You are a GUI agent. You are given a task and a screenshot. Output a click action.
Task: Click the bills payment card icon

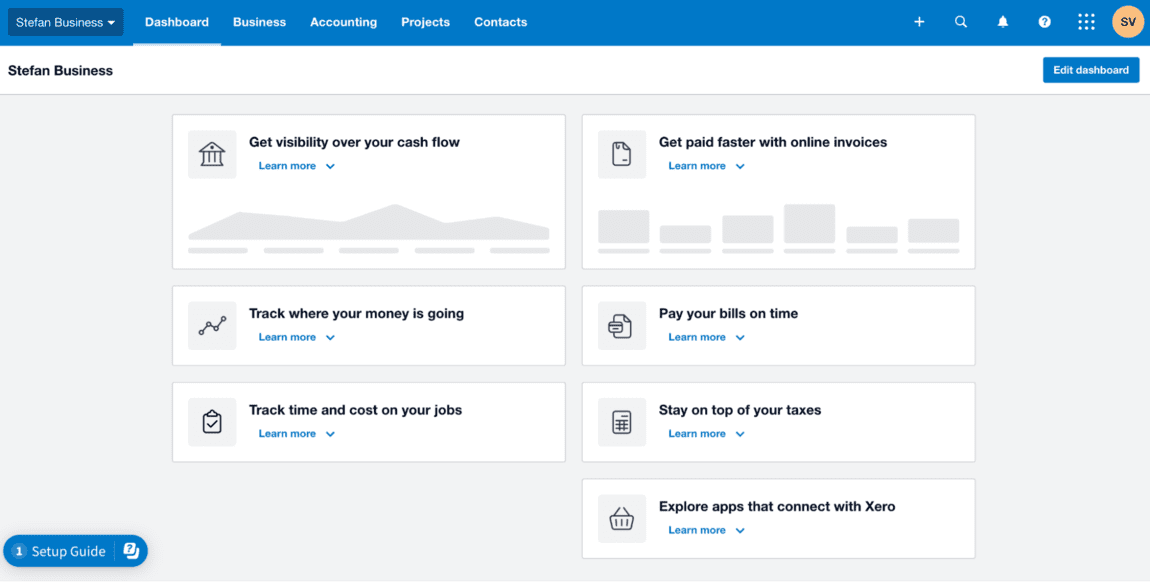(x=622, y=325)
